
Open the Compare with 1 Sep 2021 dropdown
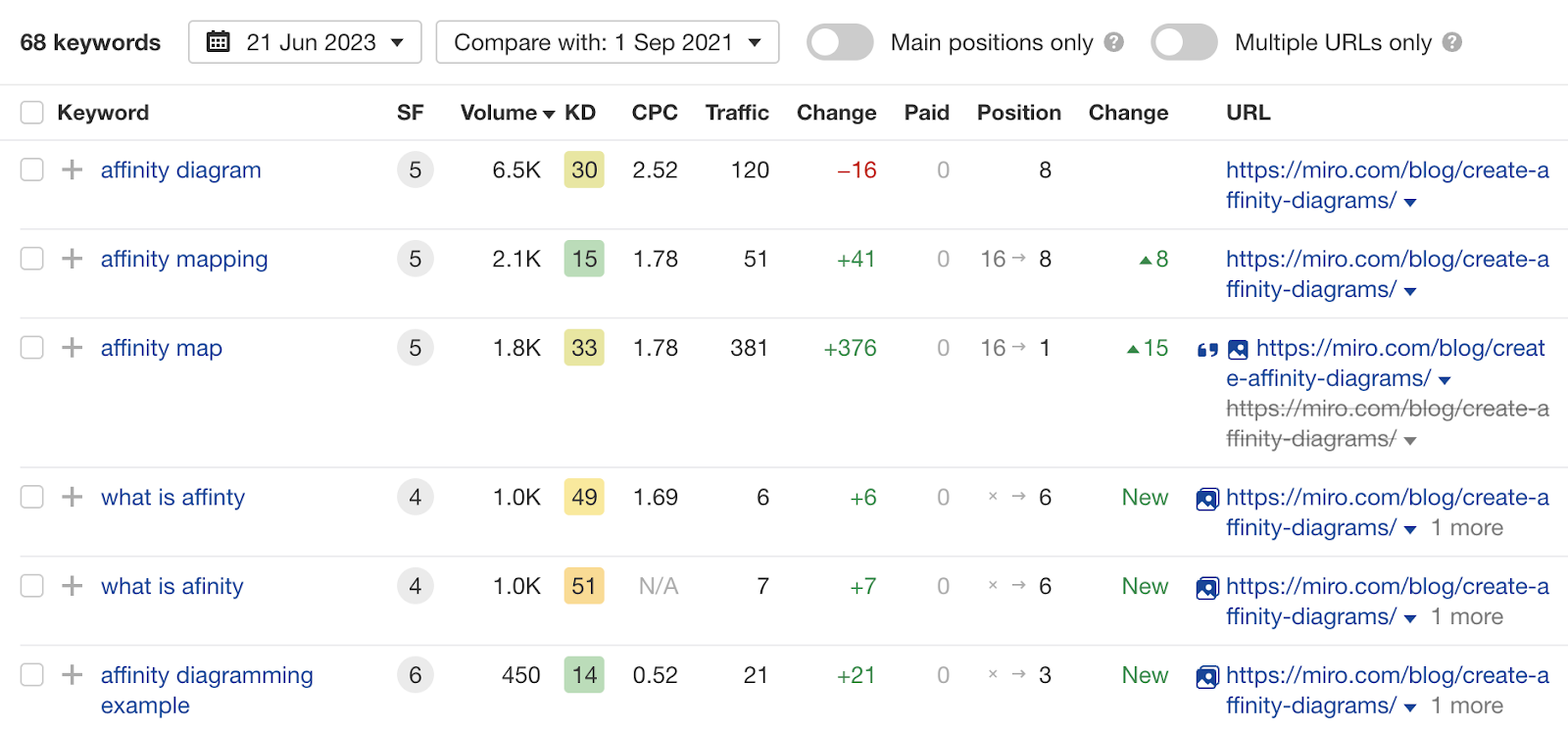tap(608, 42)
